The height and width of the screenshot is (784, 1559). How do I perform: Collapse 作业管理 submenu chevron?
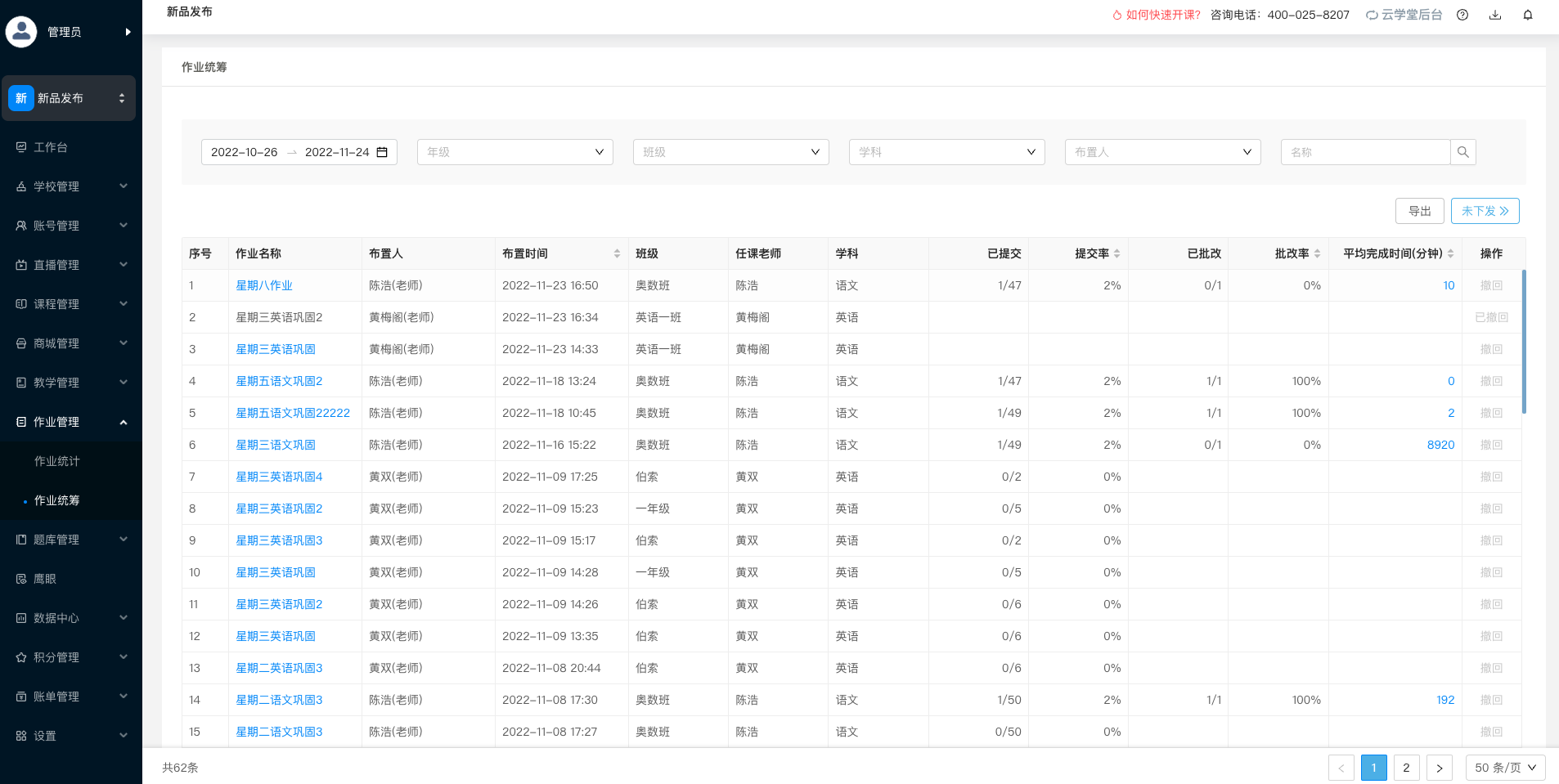(x=124, y=422)
